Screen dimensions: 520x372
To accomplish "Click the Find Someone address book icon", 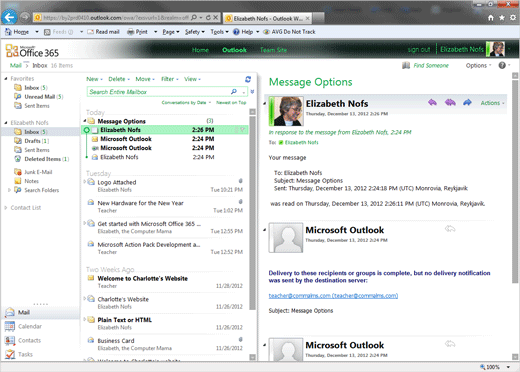I will click(x=406, y=65).
